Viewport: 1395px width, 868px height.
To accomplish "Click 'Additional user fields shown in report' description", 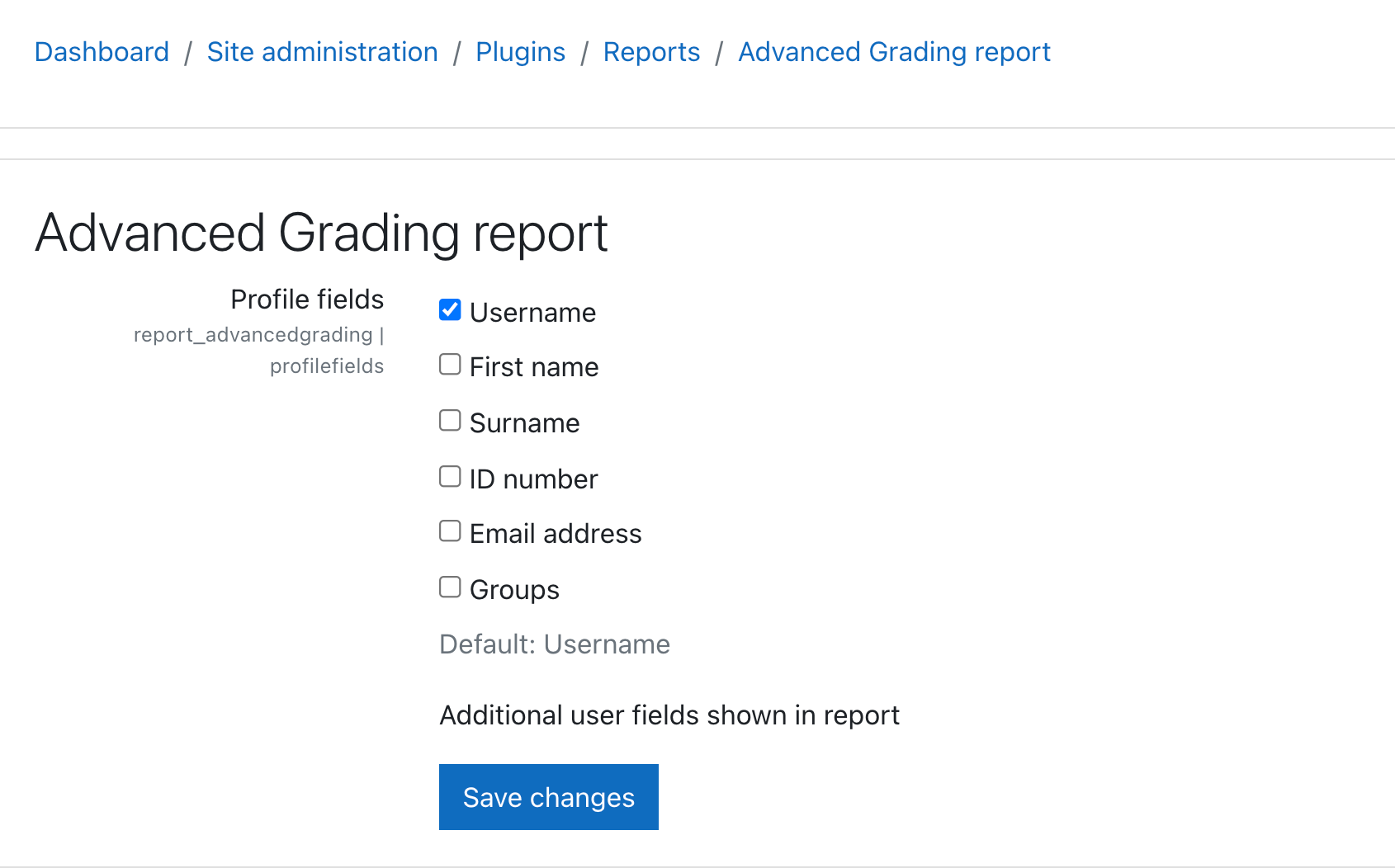I will pyautogui.click(x=669, y=715).
